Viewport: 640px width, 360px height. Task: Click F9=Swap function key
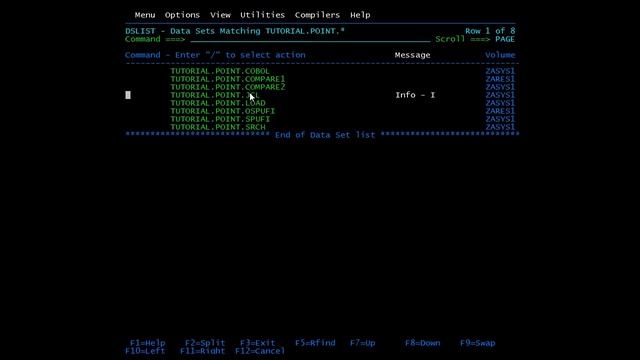(x=478, y=343)
